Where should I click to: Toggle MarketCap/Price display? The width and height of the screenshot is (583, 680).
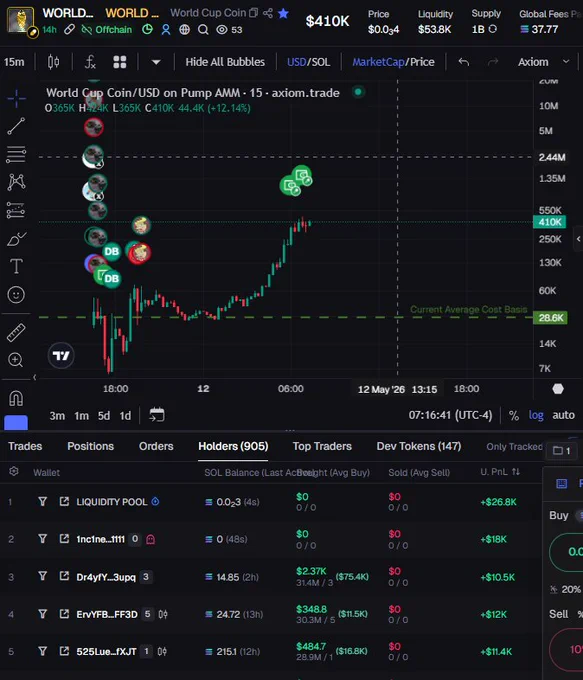393,62
